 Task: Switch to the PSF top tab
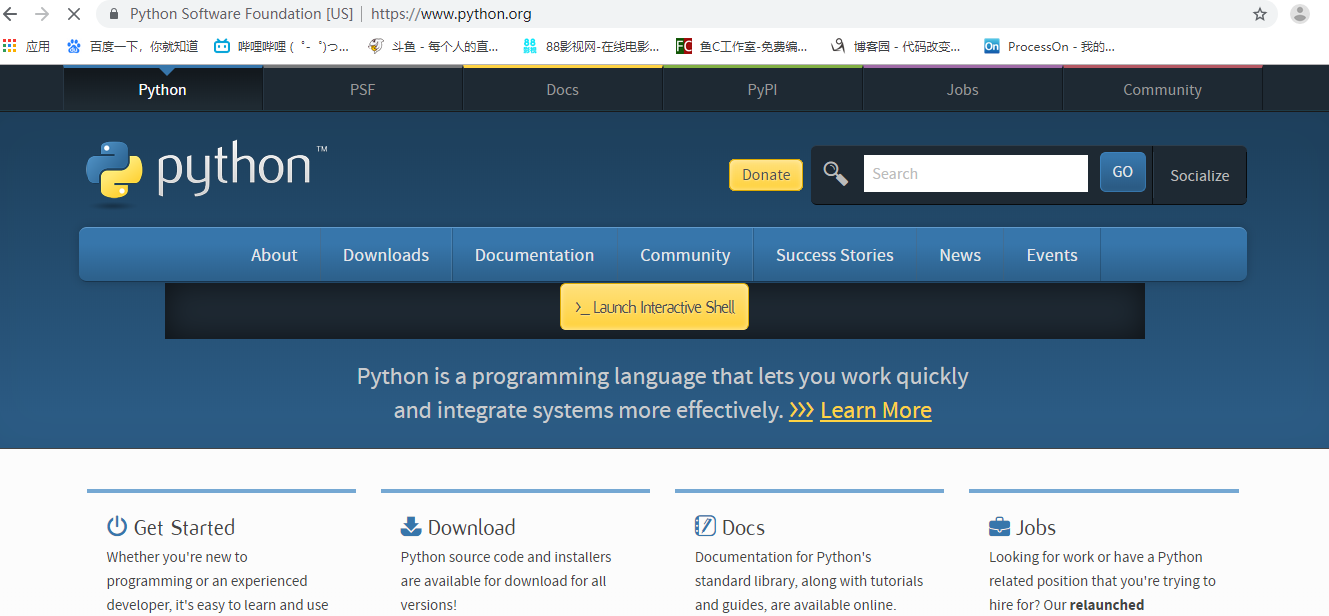[362, 90]
